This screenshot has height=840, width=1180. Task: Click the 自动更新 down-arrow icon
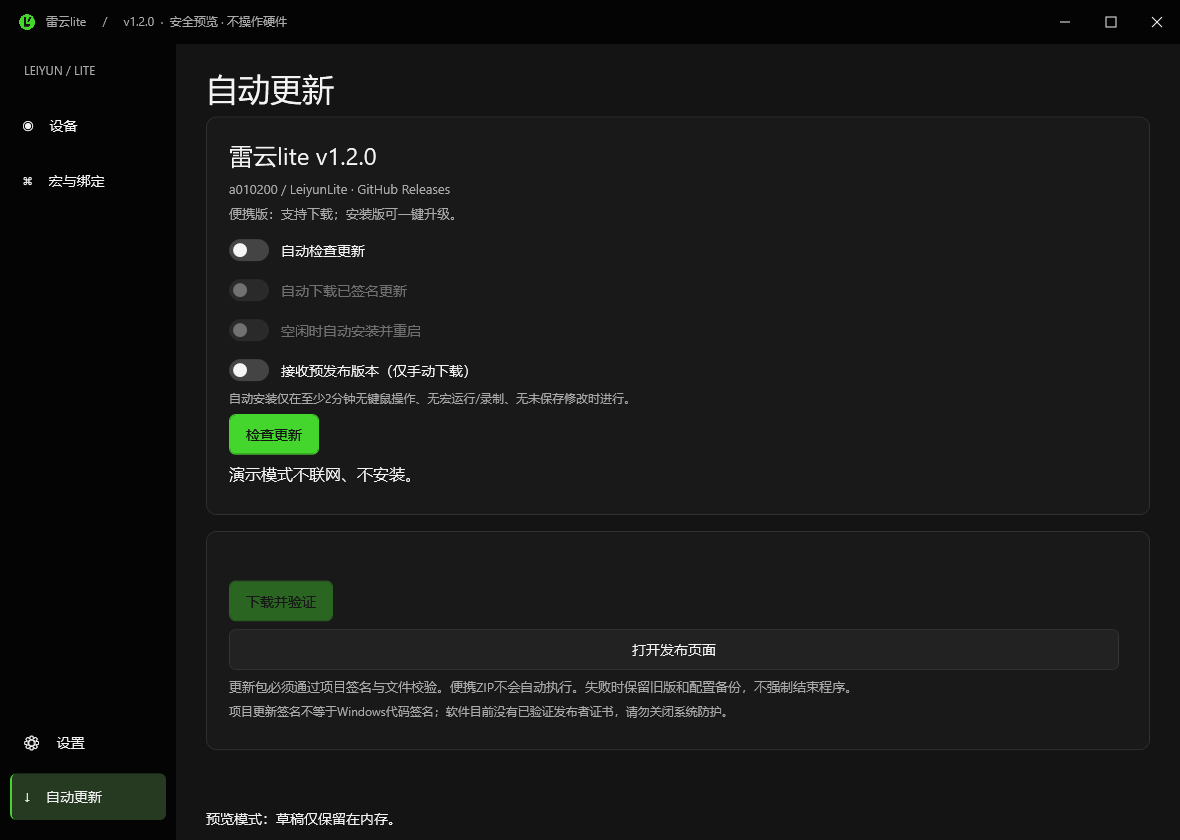point(28,797)
